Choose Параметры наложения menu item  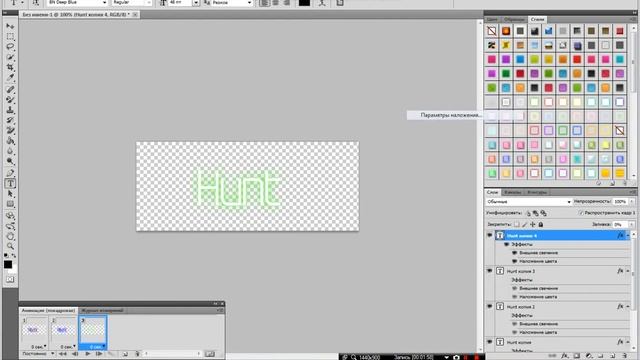[x=450, y=115]
